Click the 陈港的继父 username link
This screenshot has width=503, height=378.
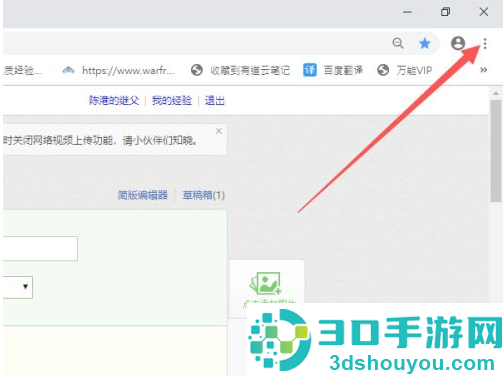(x=114, y=100)
